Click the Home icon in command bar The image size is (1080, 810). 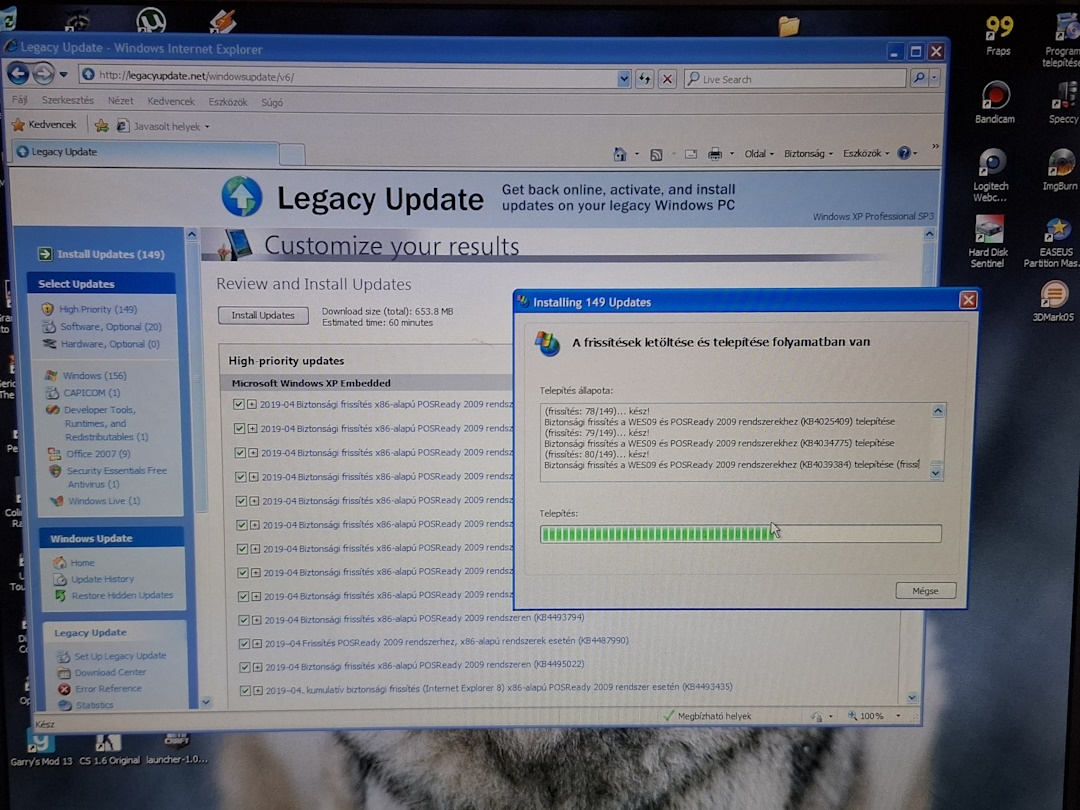pyautogui.click(x=620, y=154)
